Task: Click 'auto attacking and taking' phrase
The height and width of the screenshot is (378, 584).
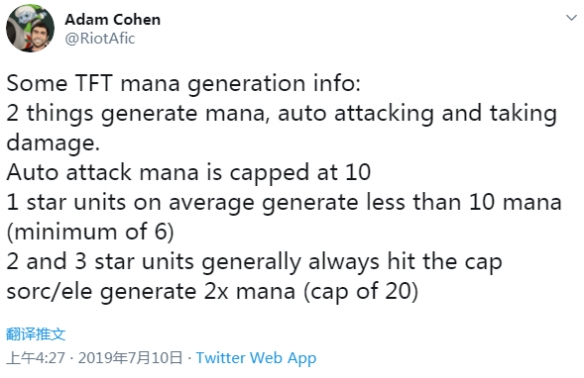Action: (417, 113)
